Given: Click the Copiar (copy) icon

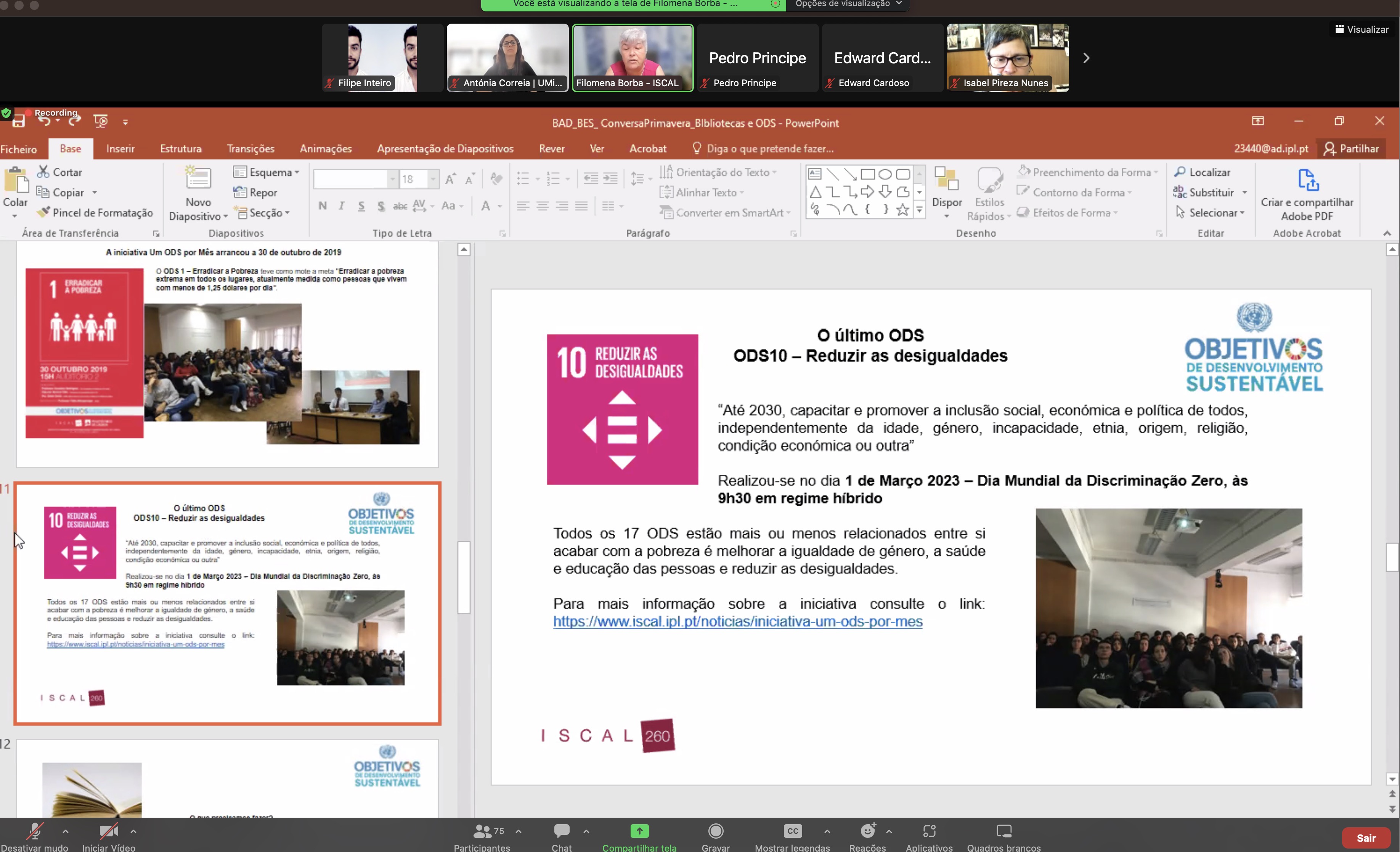Looking at the screenshot, I should click(x=43, y=192).
